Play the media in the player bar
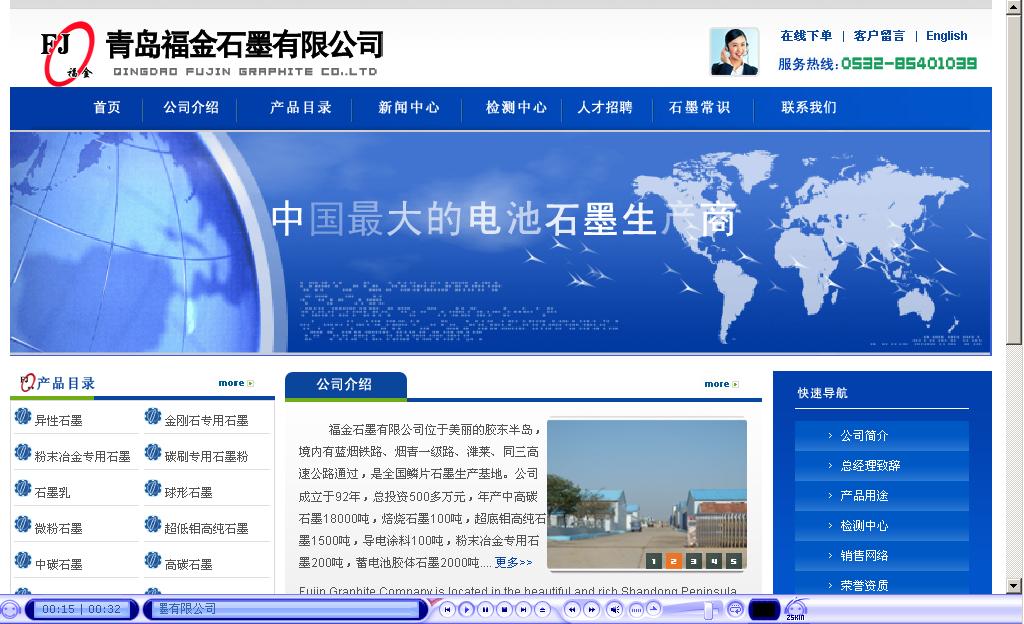This screenshot has height=624, width=1024. (466, 610)
